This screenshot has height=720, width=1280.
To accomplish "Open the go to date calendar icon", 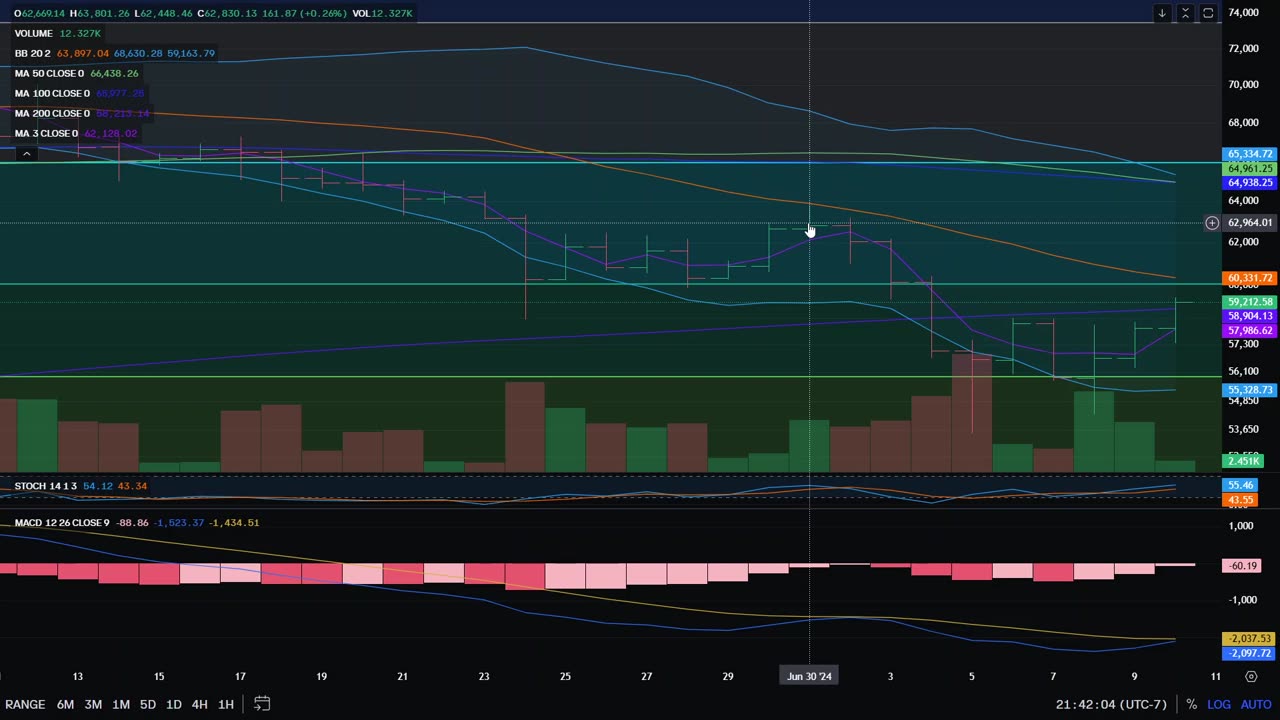I will pos(262,704).
